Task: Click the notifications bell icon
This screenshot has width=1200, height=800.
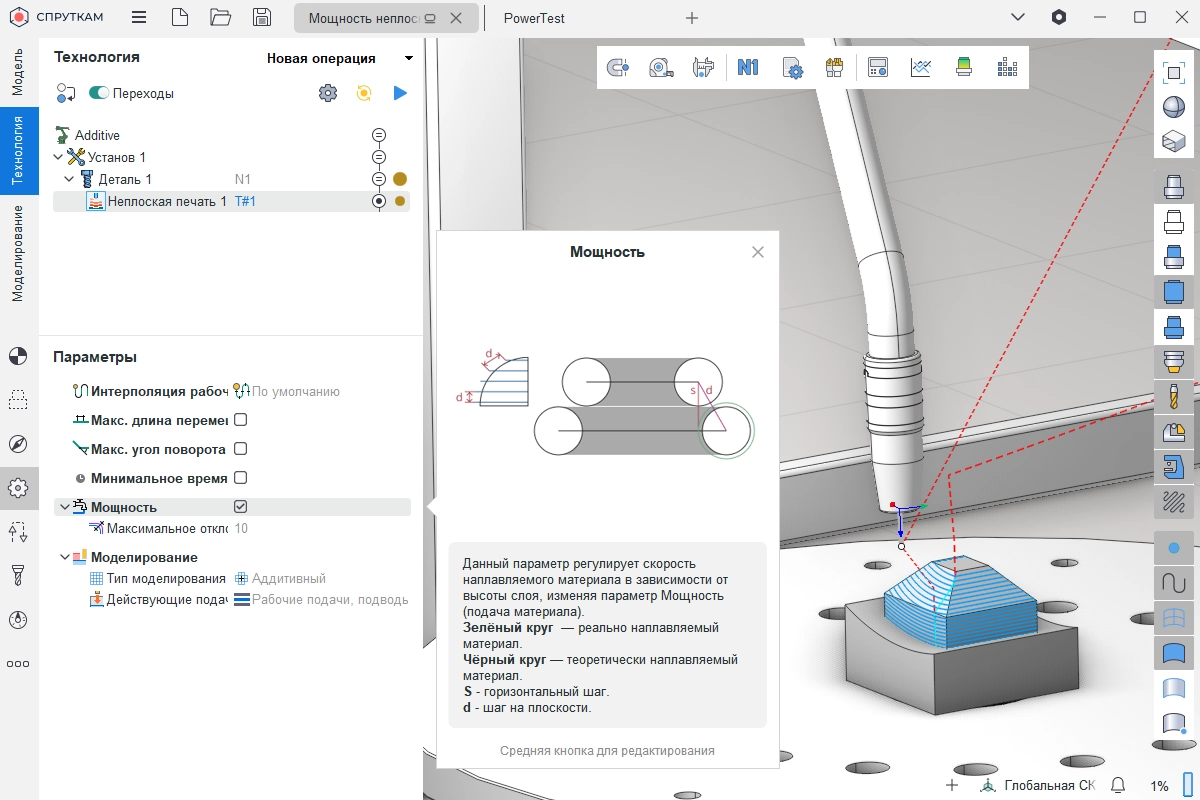Action: [1119, 785]
